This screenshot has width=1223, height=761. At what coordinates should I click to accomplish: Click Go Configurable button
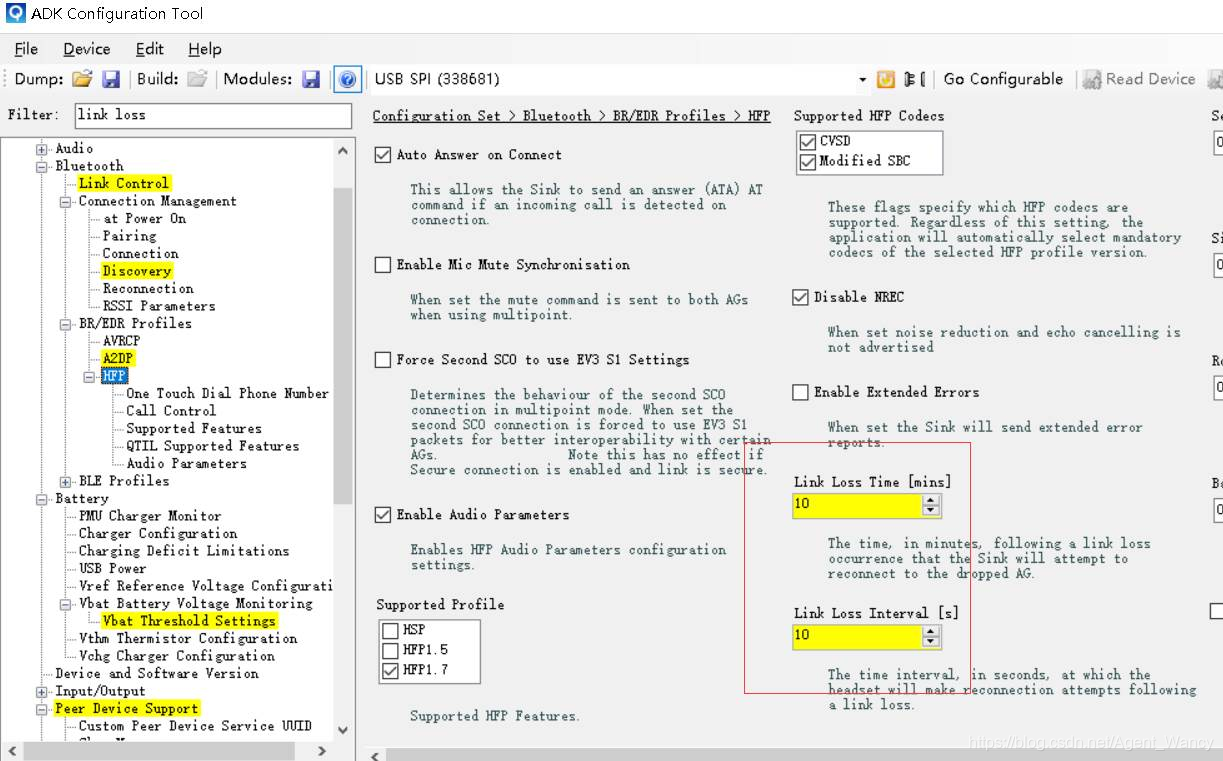click(x=1003, y=79)
